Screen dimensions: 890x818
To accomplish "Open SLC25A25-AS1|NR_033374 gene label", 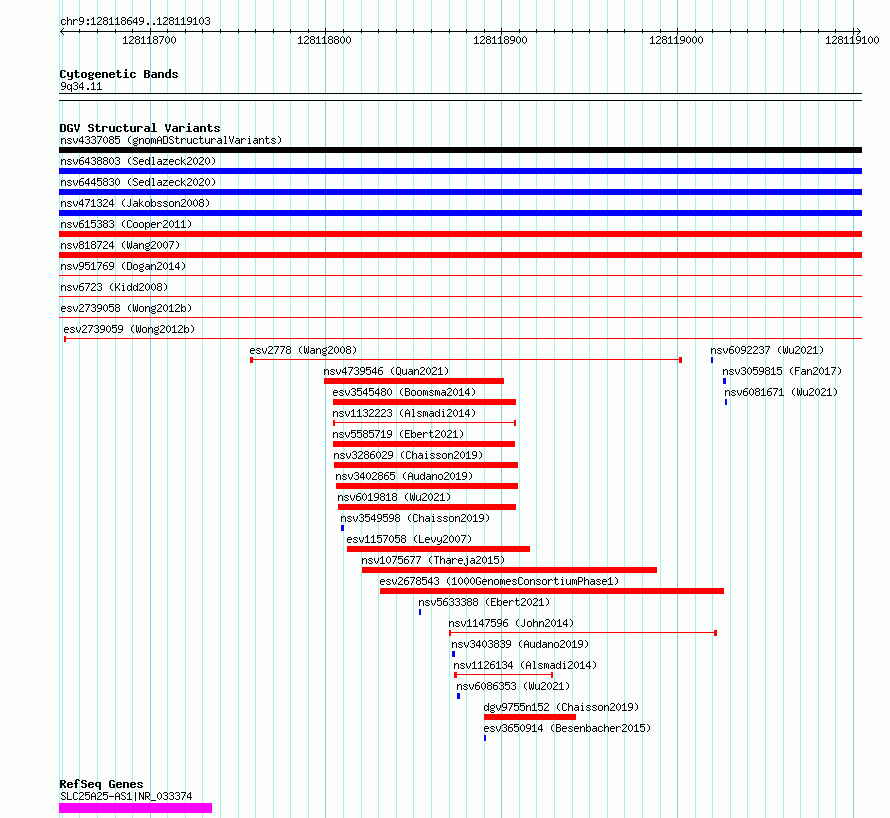I will tap(126, 796).
